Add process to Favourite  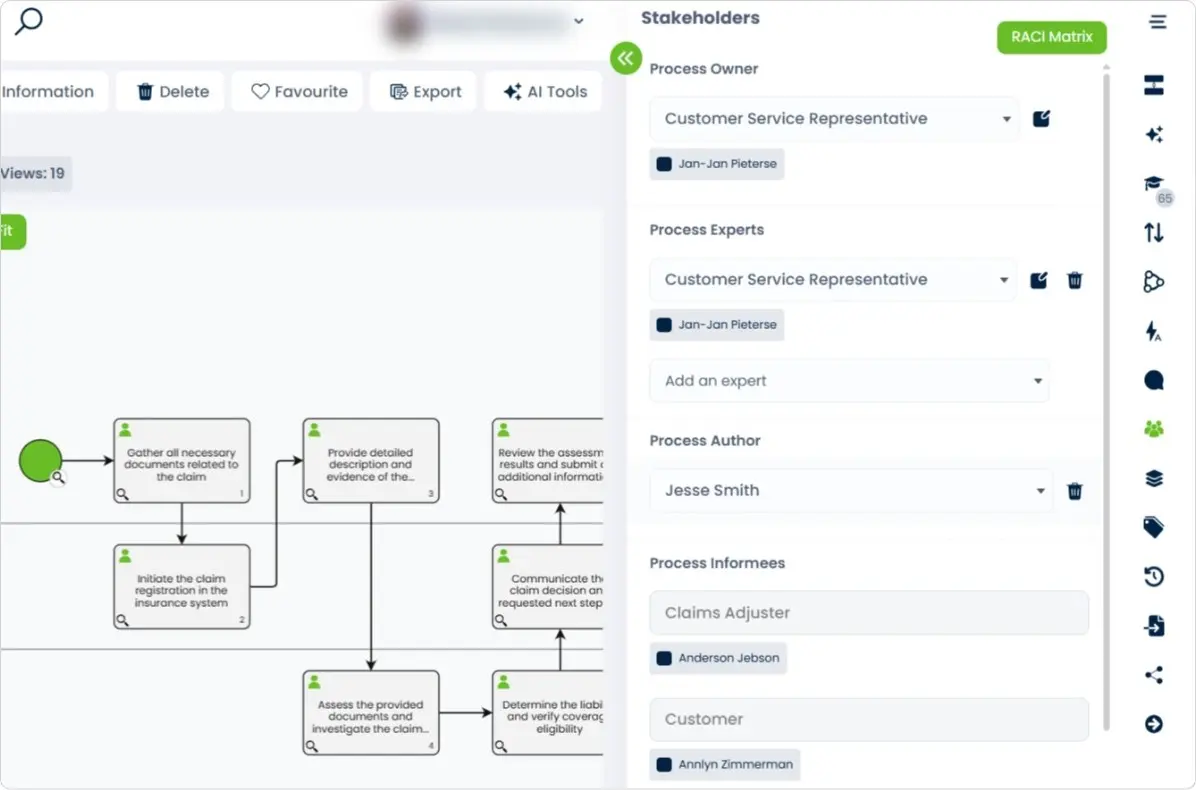tap(298, 92)
